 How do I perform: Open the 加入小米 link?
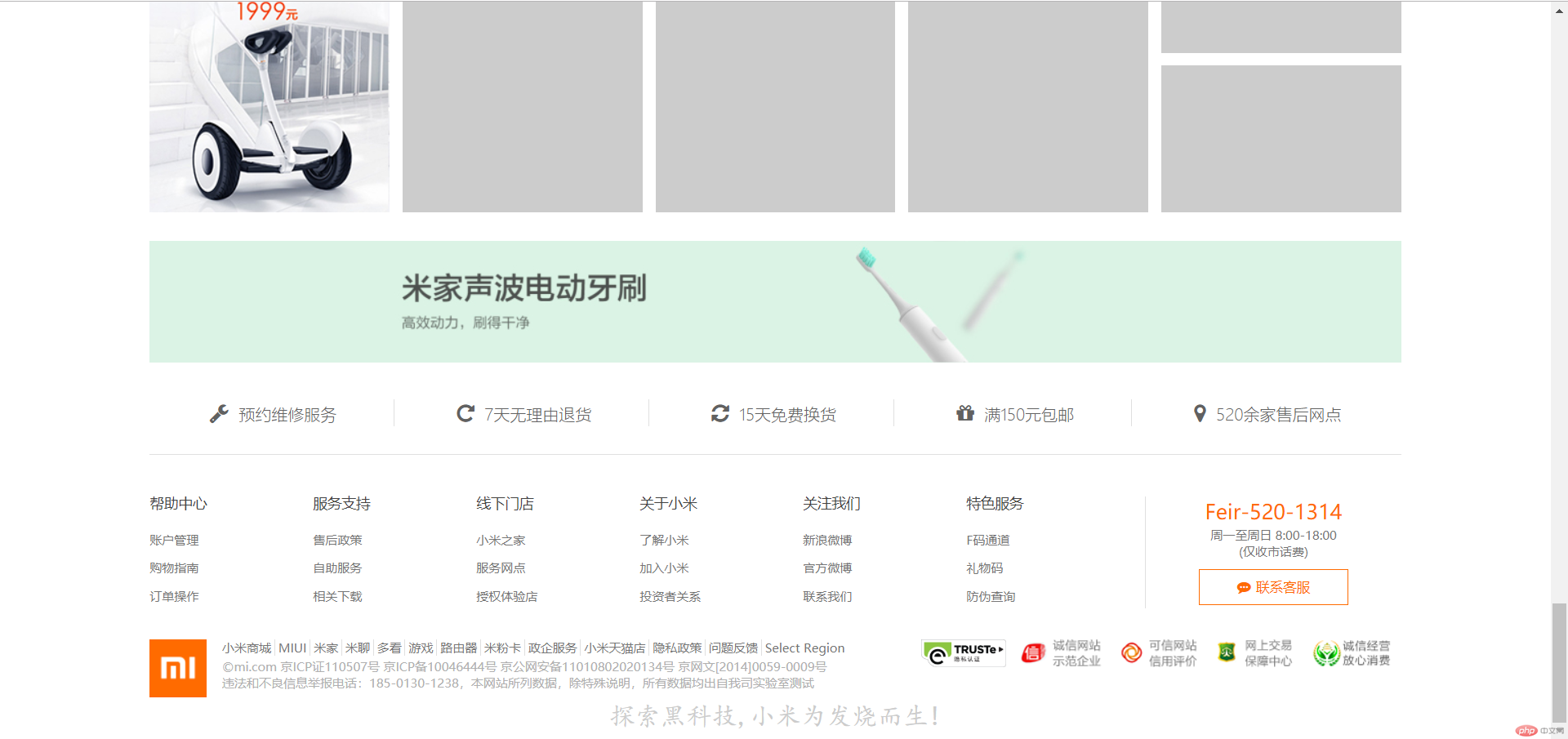click(664, 568)
